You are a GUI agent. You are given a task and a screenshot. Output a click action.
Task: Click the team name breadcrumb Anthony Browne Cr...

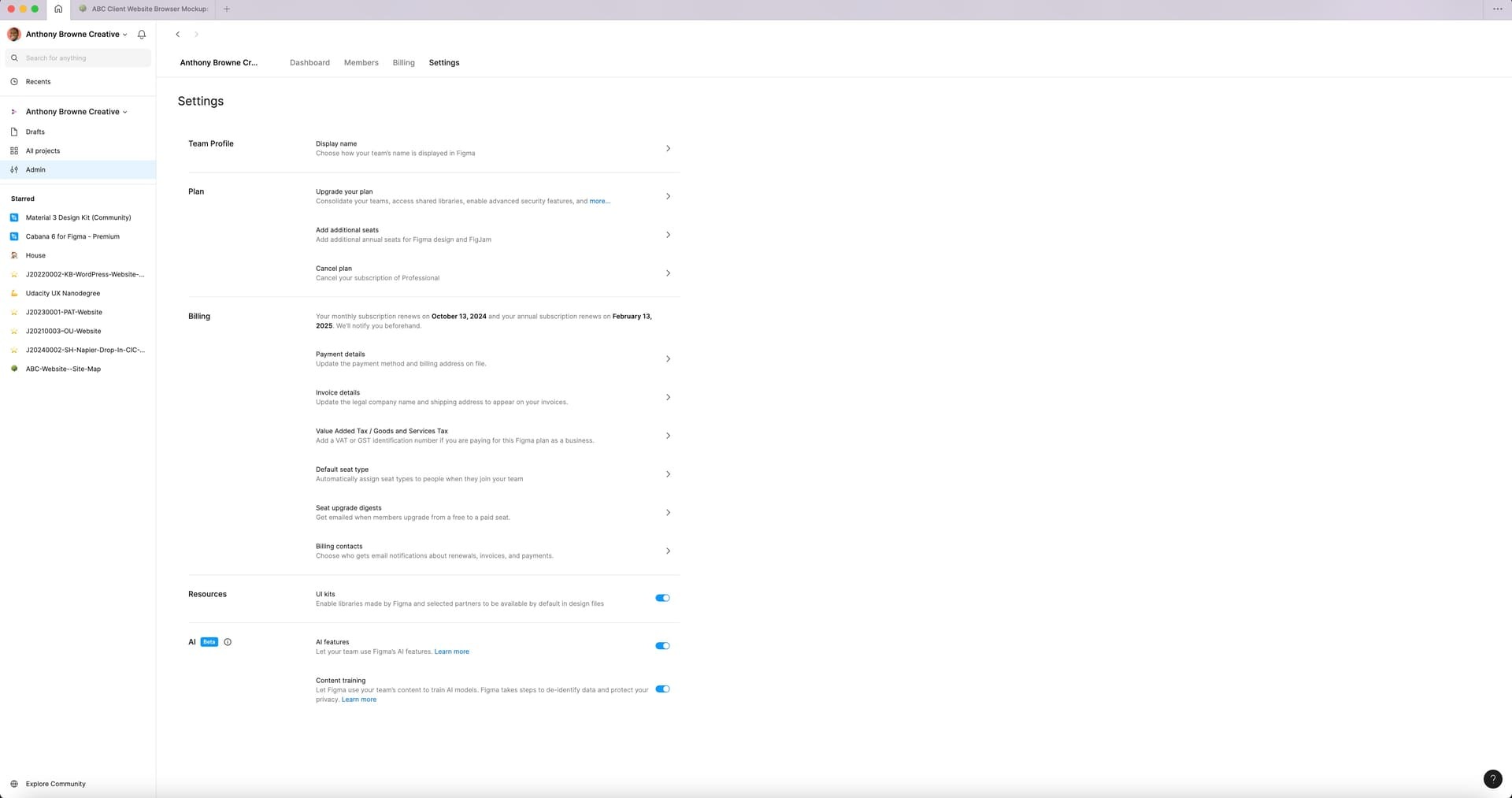(218, 63)
